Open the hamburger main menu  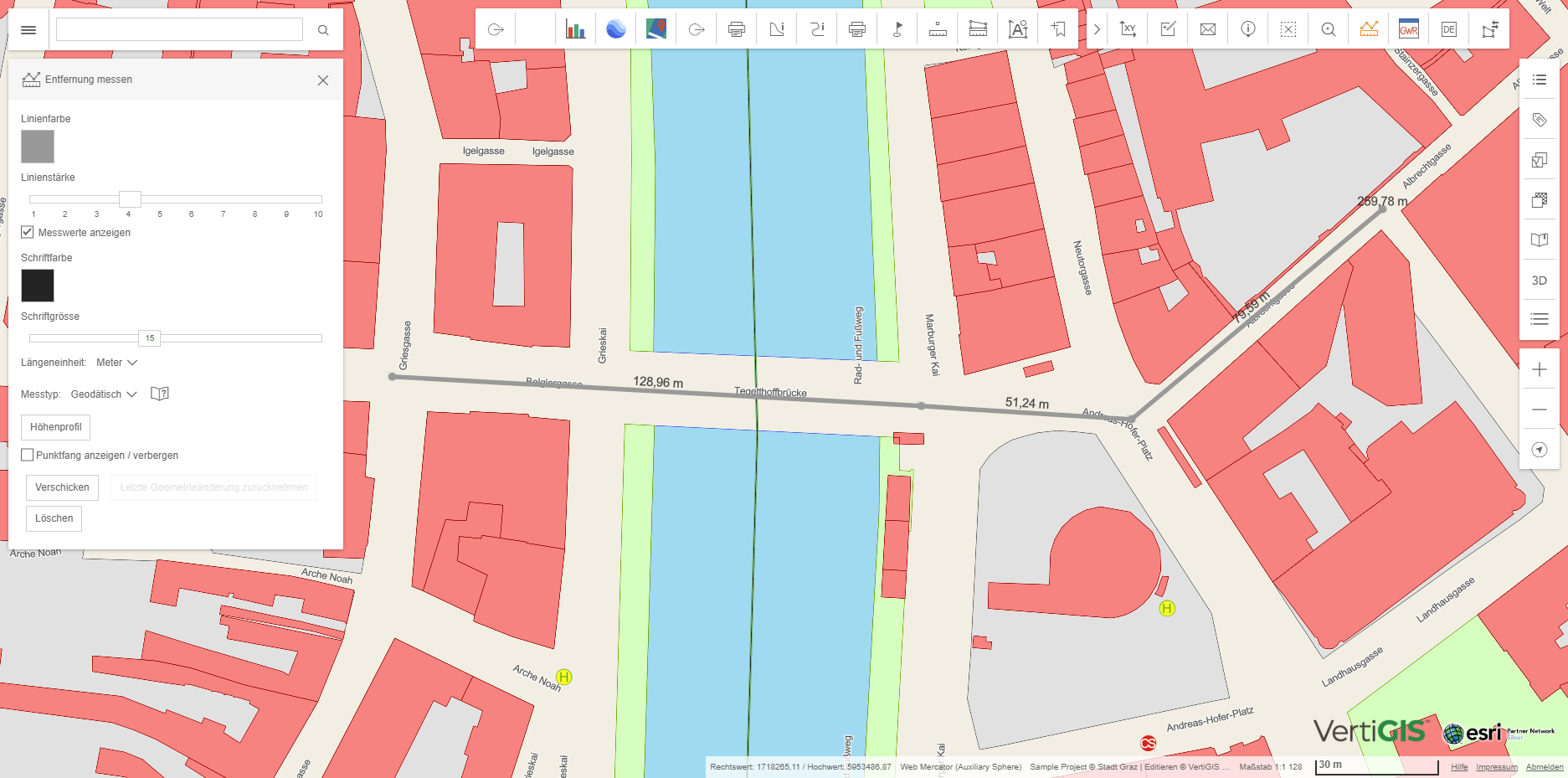[28, 29]
